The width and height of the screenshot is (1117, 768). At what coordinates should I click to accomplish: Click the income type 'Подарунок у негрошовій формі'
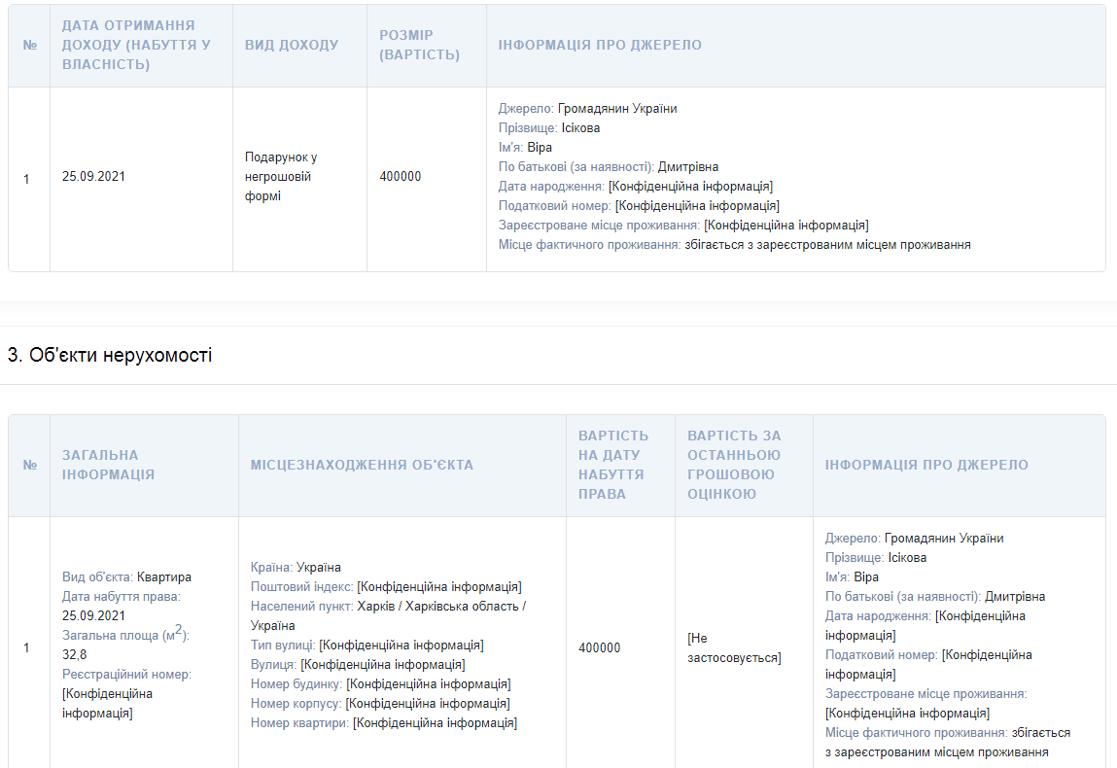click(281, 176)
